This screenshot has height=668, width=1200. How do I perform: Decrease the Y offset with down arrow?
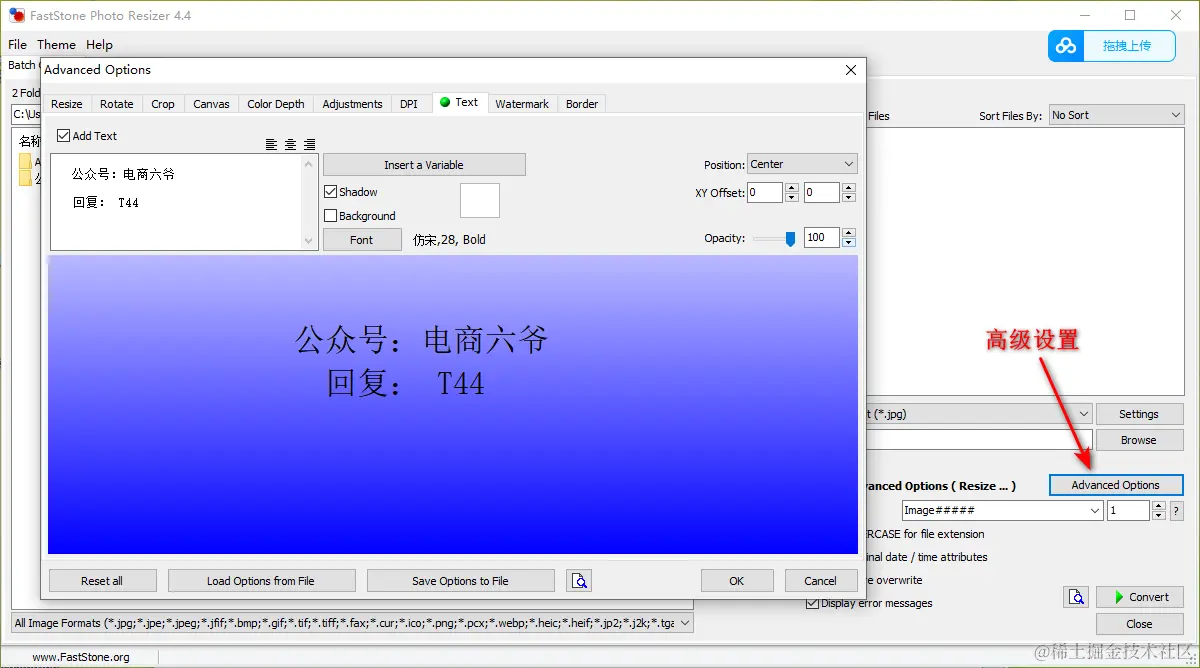pyautogui.click(x=848, y=198)
